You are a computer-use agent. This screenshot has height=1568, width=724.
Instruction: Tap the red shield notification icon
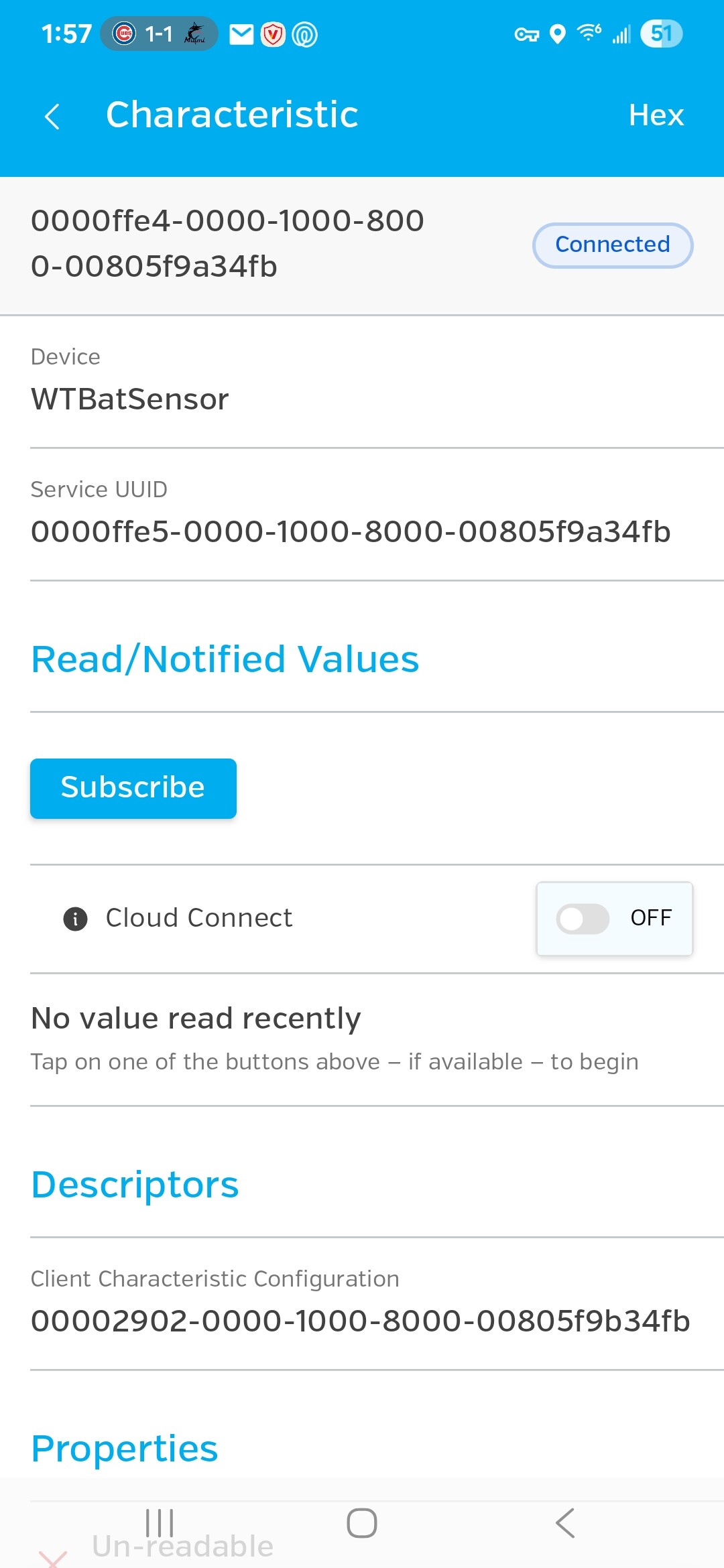pos(273,34)
